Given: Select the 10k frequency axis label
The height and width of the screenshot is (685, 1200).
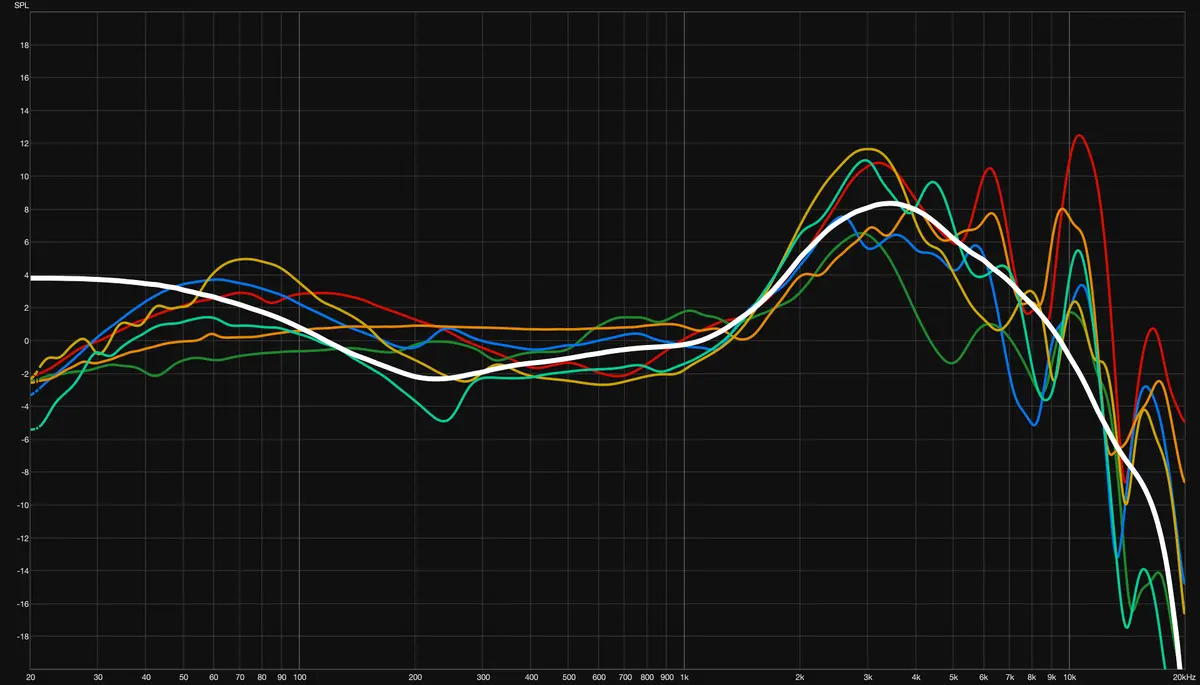Looking at the screenshot, I should (x=1069, y=677).
